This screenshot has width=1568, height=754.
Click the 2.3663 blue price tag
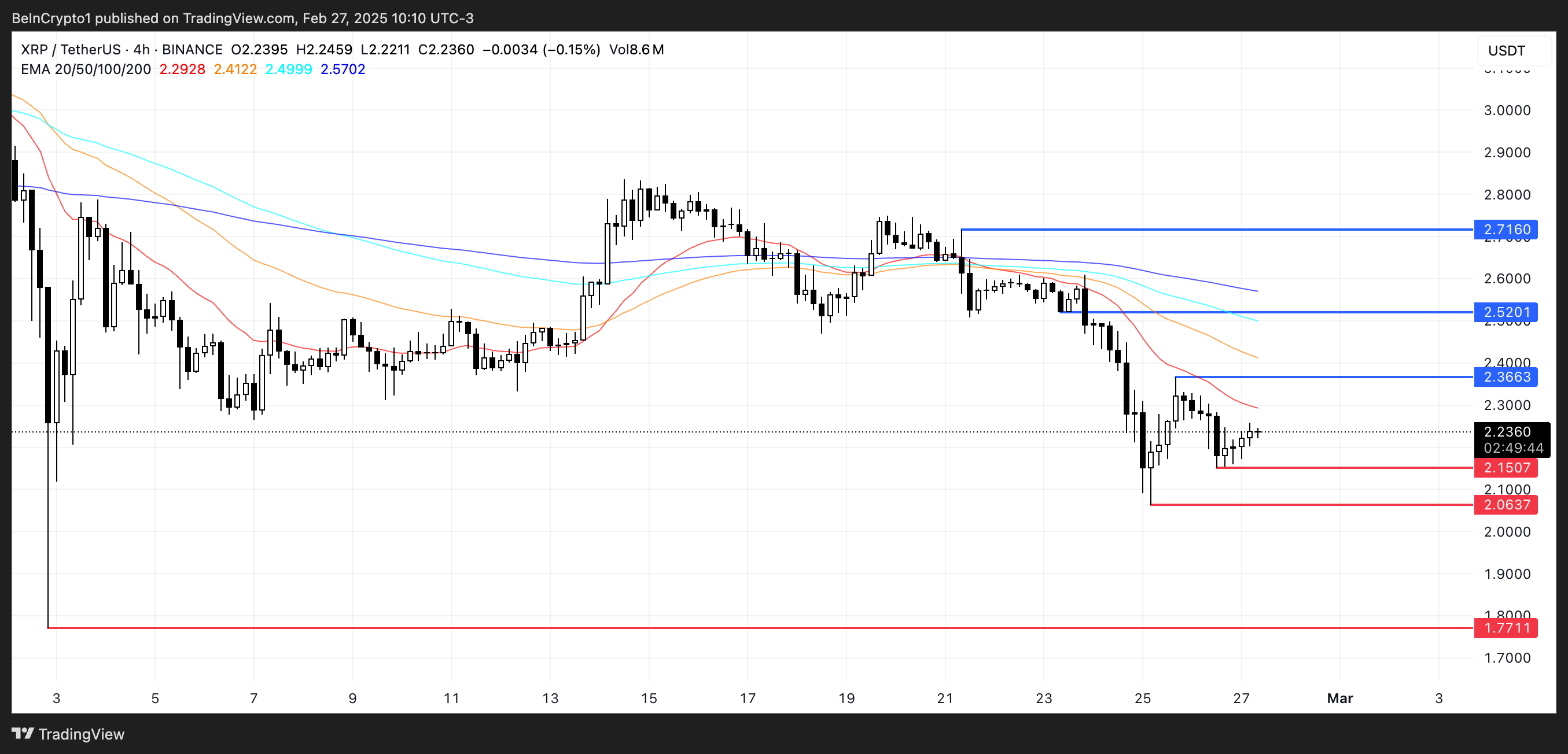1506,377
